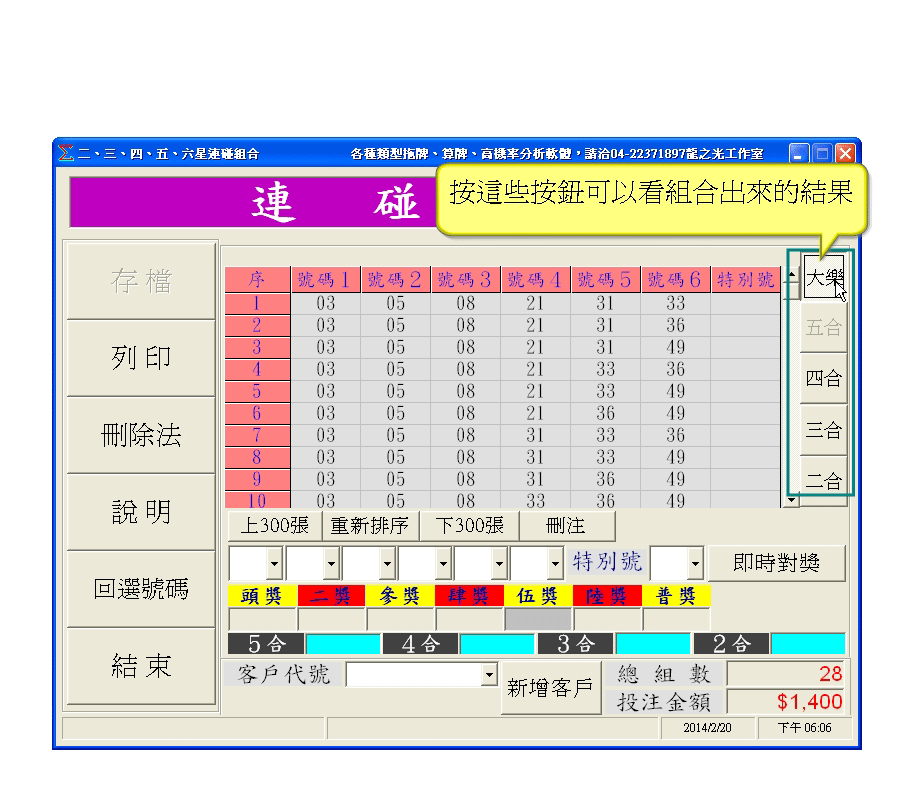
Task: Click the status bar date 2014/2/20
Action: coord(707,728)
